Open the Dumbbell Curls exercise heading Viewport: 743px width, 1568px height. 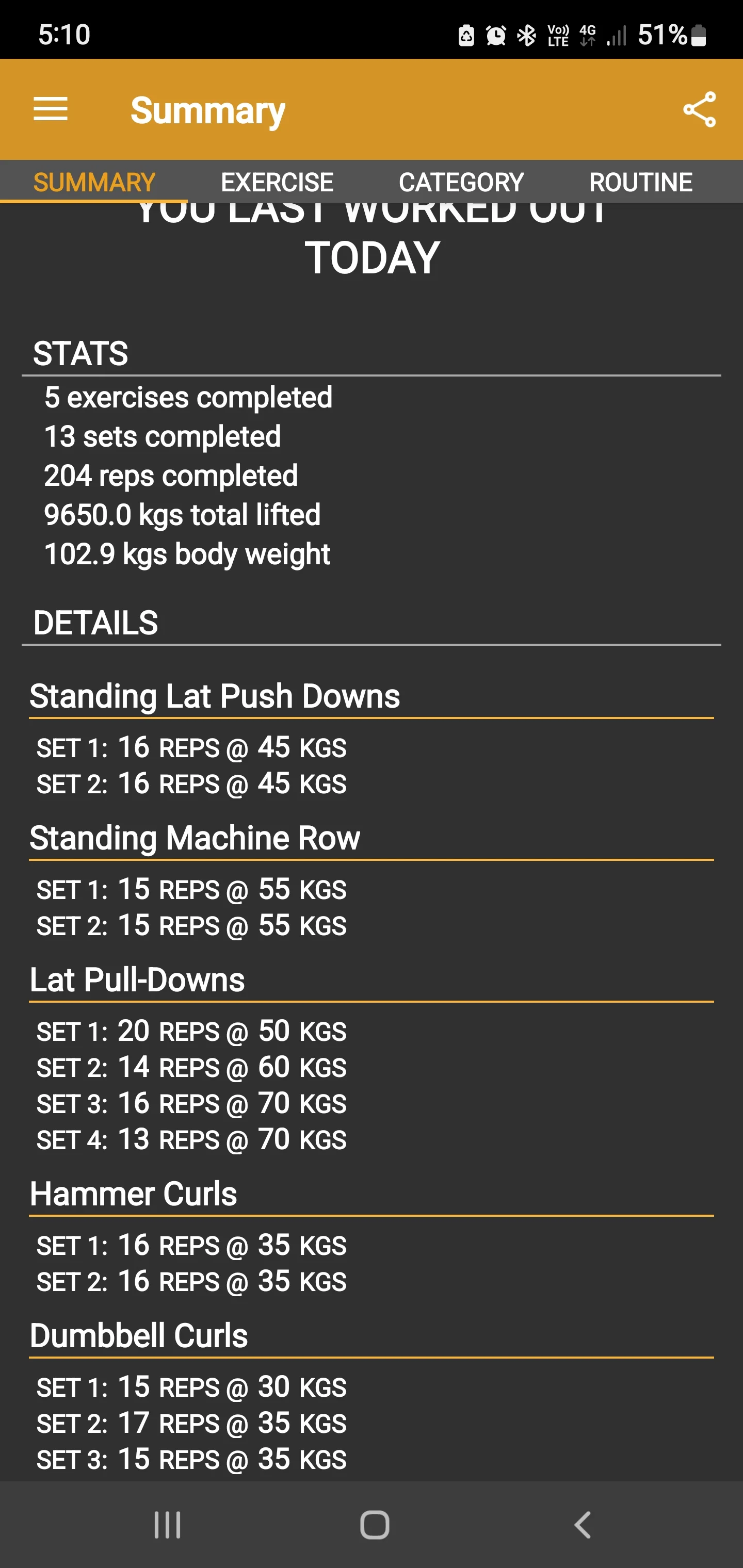click(139, 1335)
